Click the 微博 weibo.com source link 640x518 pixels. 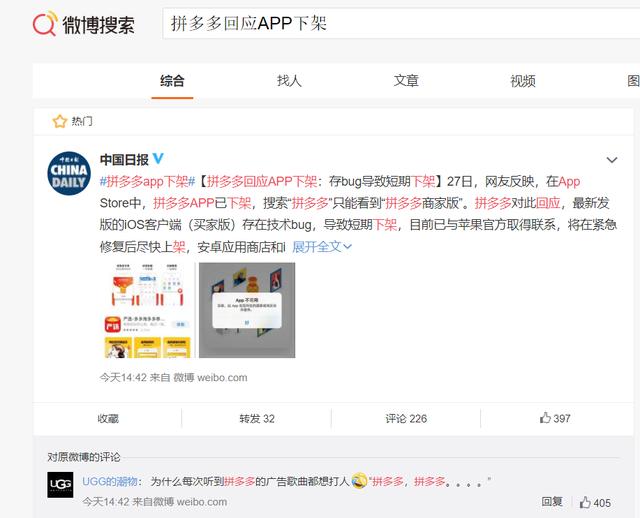[x=210, y=378]
